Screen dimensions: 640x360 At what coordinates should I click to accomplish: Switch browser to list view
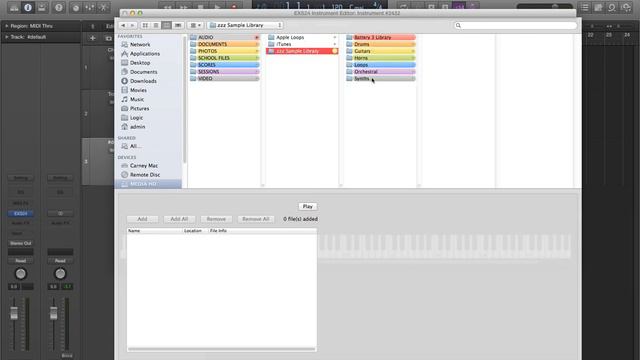(156, 25)
